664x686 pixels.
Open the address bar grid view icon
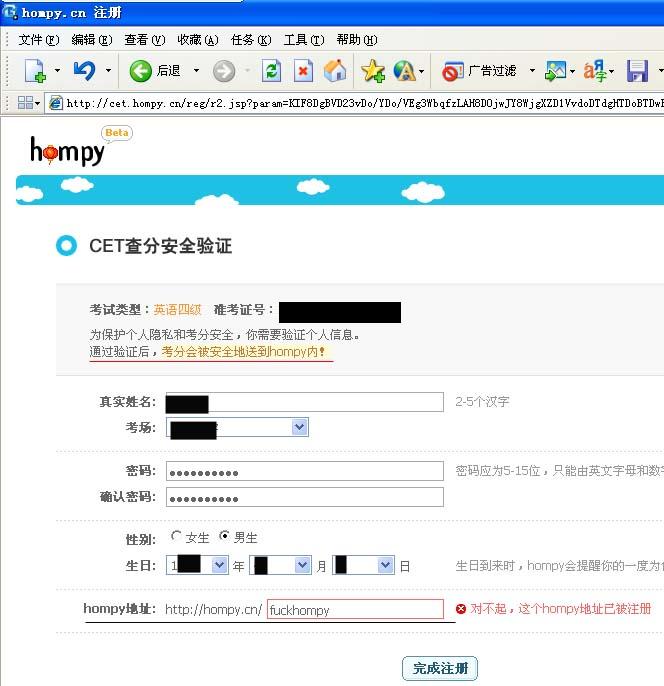pyautogui.click(x=25, y=103)
